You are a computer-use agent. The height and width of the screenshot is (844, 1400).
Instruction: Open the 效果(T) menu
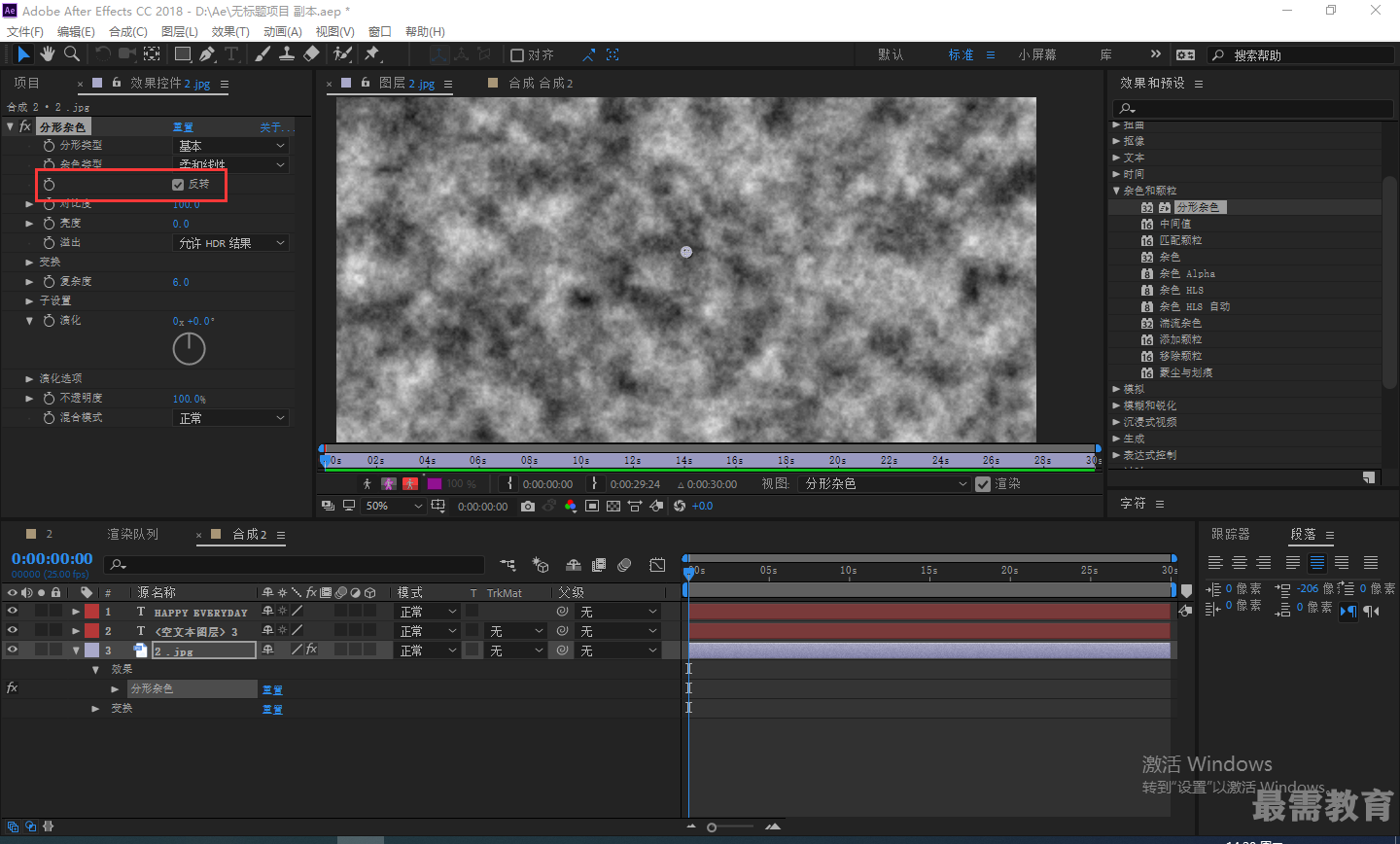pyautogui.click(x=230, y=32)
